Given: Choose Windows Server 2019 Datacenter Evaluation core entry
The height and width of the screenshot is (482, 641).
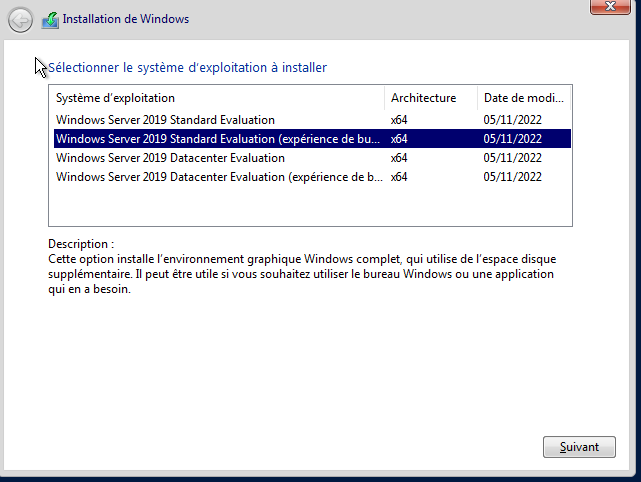Looking at the screenshot, I should (170, 158).
